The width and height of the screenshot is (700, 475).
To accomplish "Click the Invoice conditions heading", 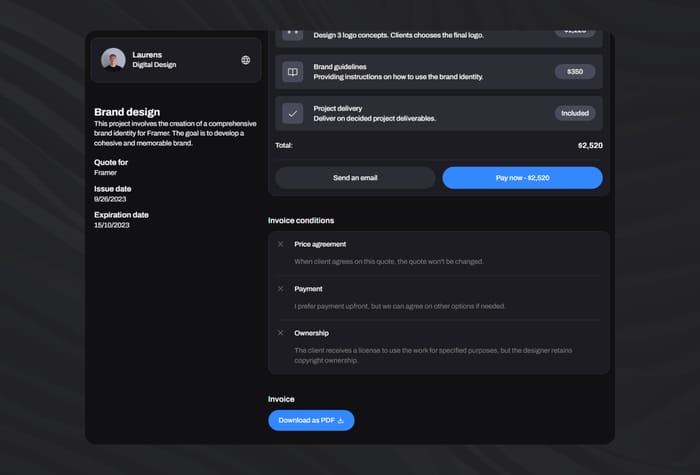I will 301,221.
